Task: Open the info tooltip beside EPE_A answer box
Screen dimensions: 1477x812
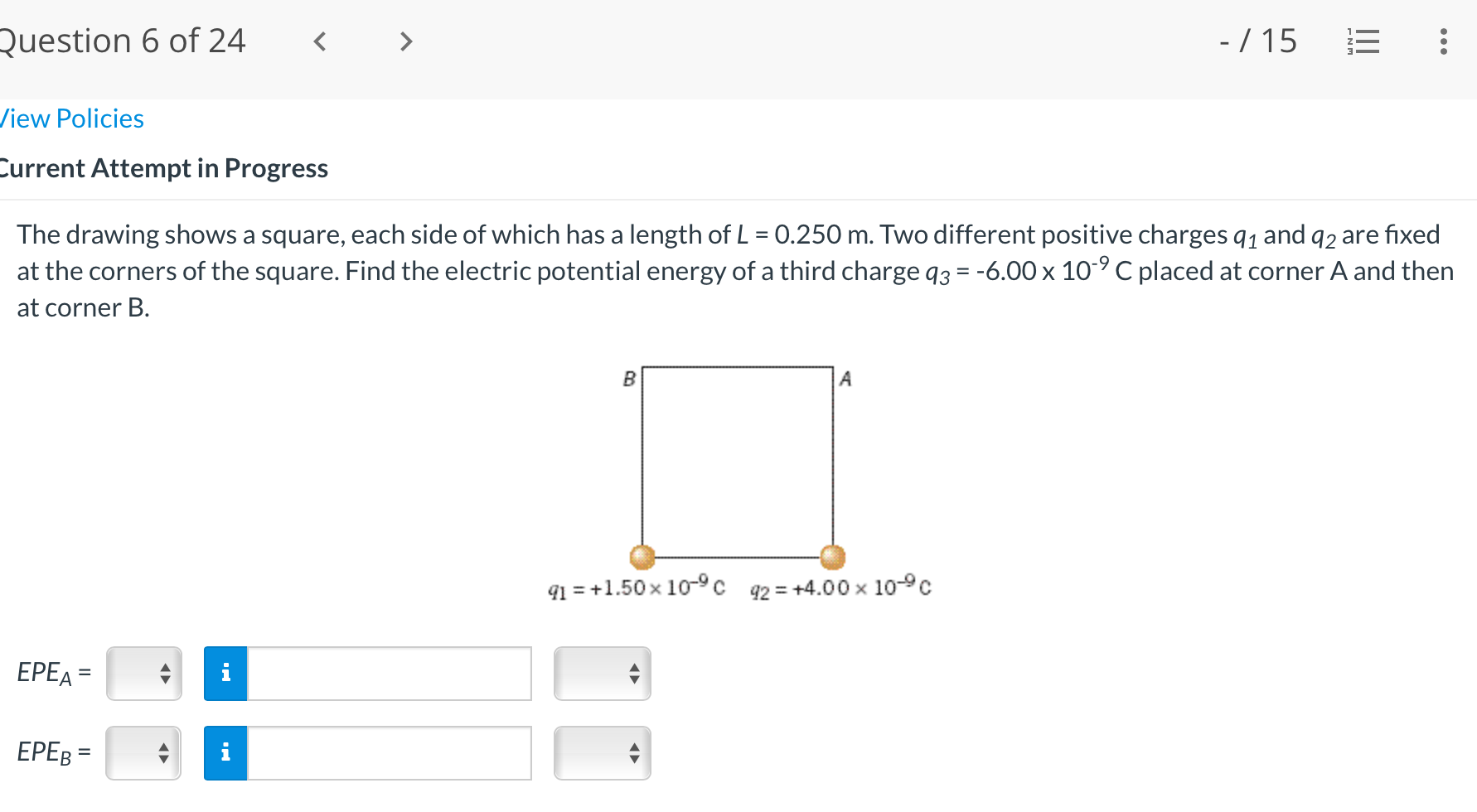Action: (225, 674)
